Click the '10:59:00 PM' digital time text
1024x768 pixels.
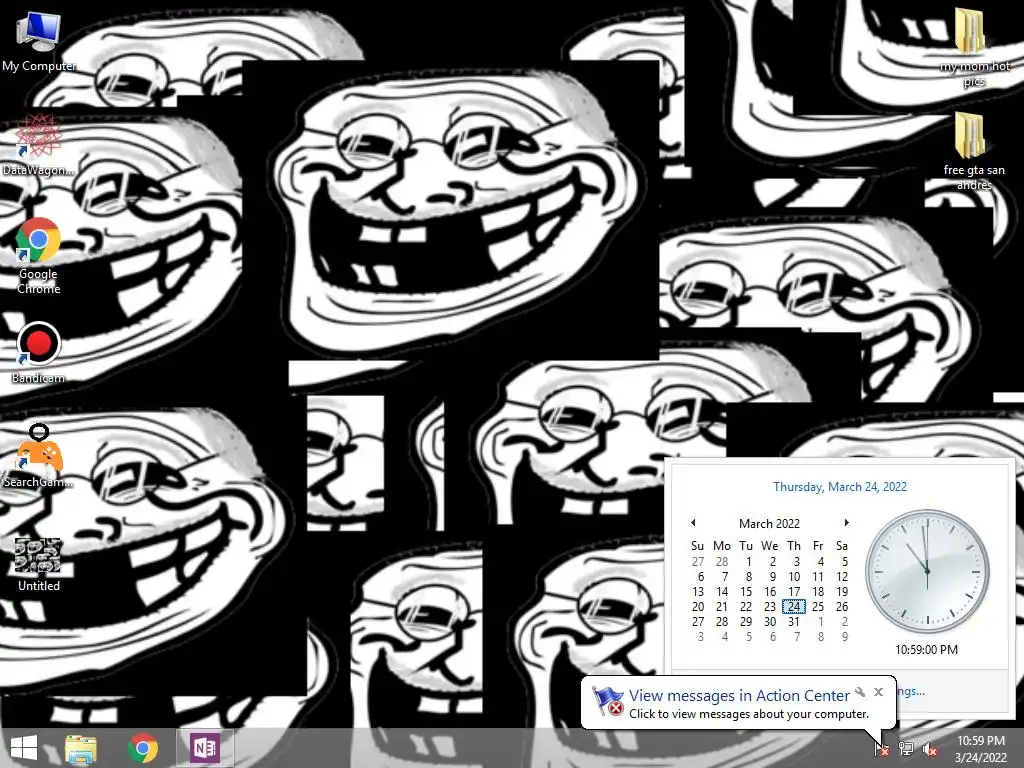pyautogui.click(x=926, y=650)
